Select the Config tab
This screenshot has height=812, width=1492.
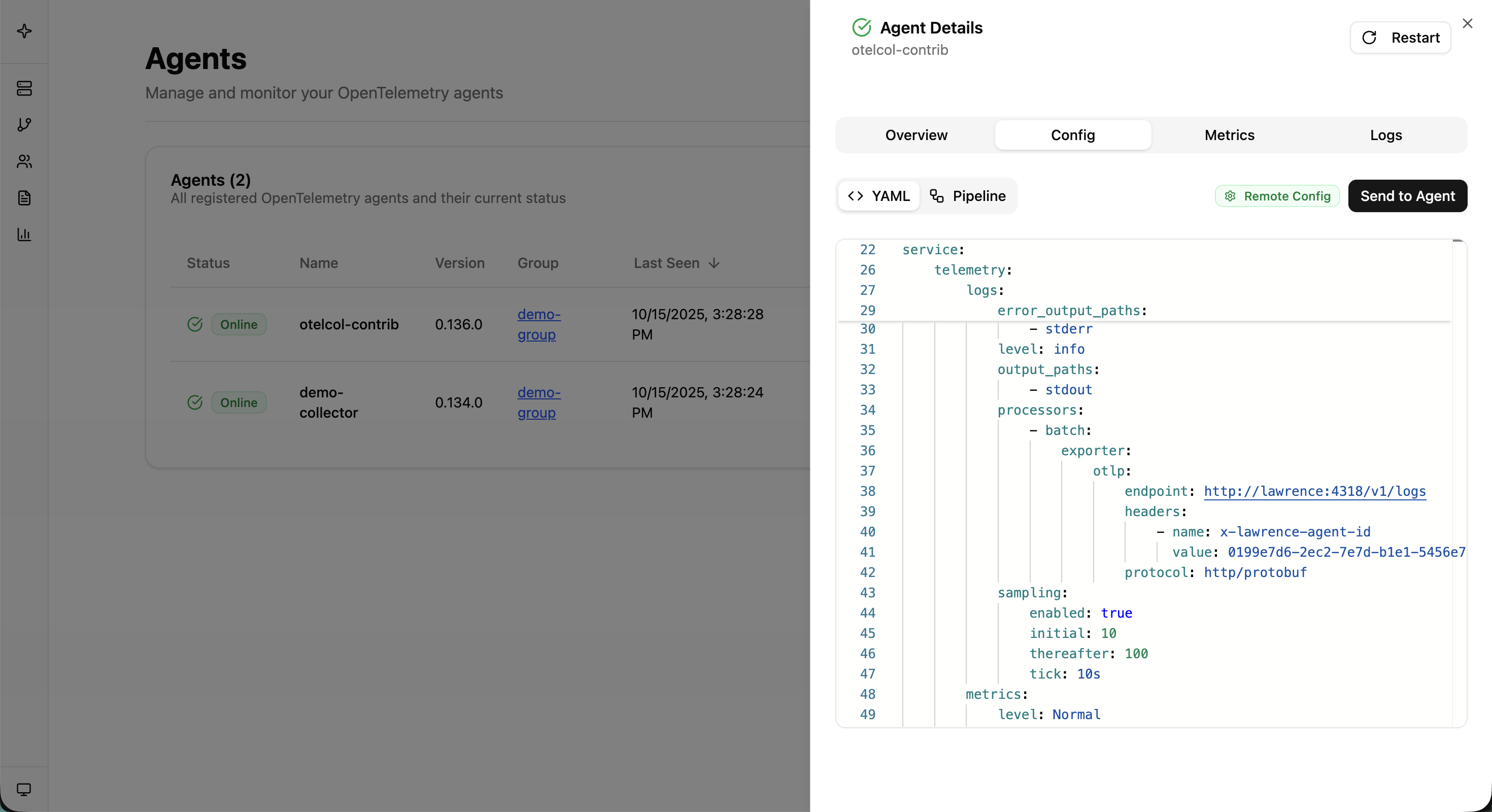1073,135
